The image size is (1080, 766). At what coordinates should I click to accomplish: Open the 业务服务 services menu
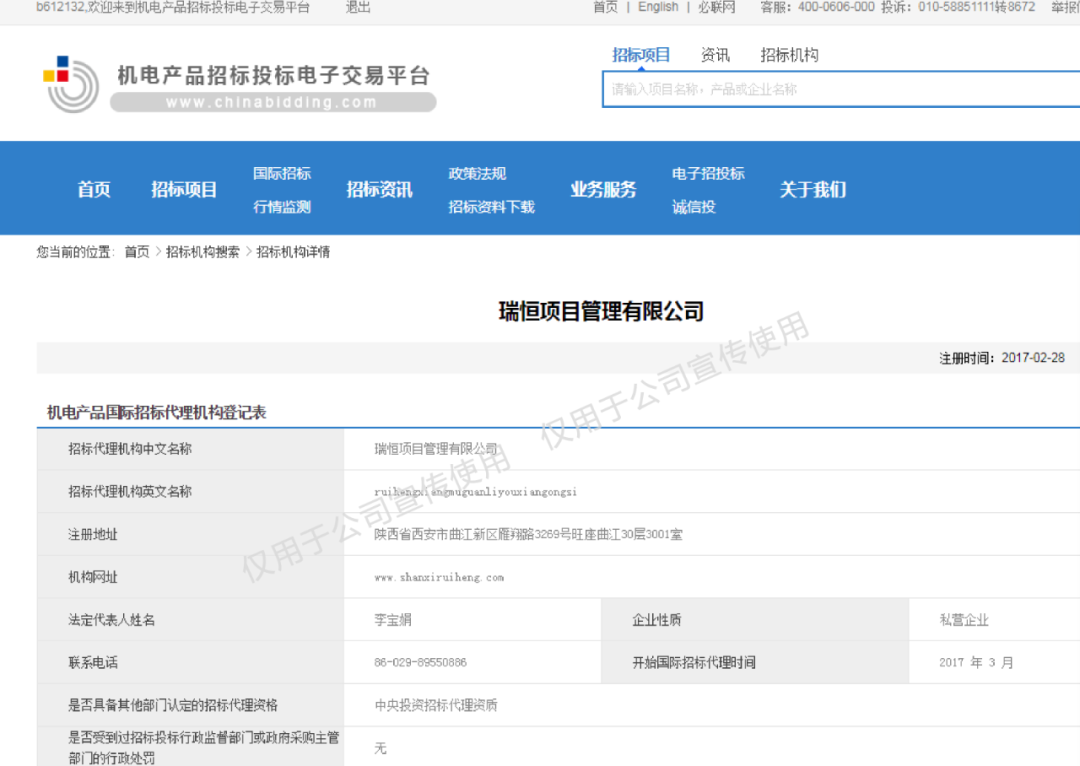pyautogui.click(x=603, y=188)
